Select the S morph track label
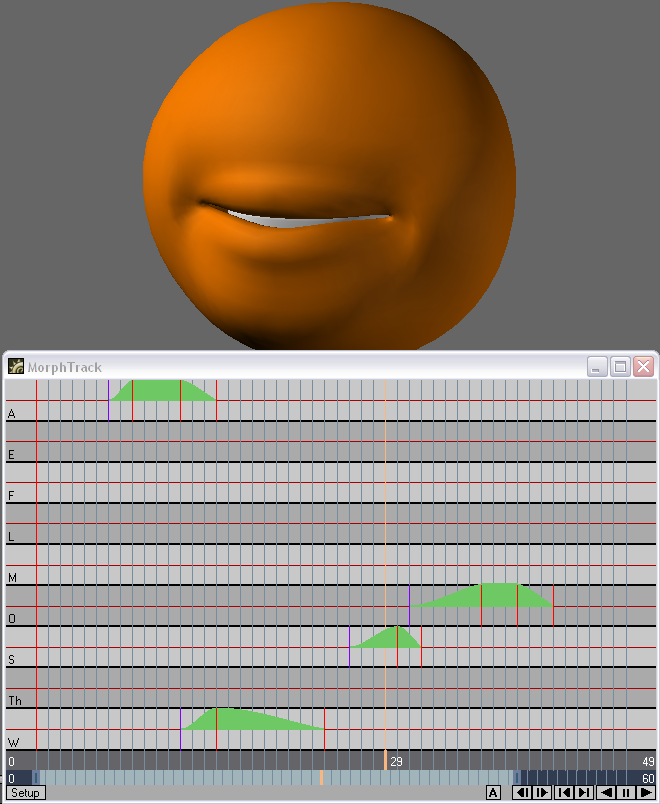This screenshot has width=660, height=804. coord(11,660)
